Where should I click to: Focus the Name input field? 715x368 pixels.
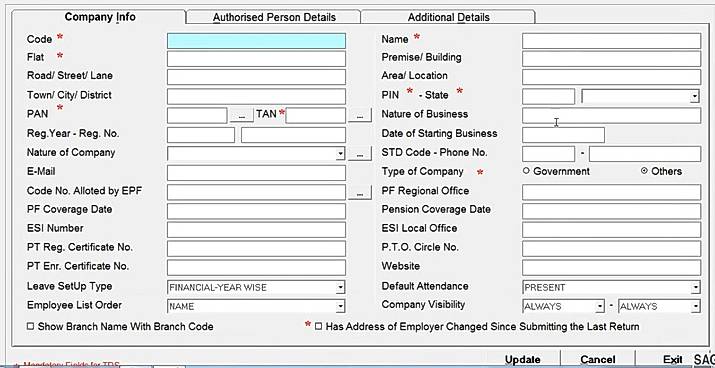611,41
